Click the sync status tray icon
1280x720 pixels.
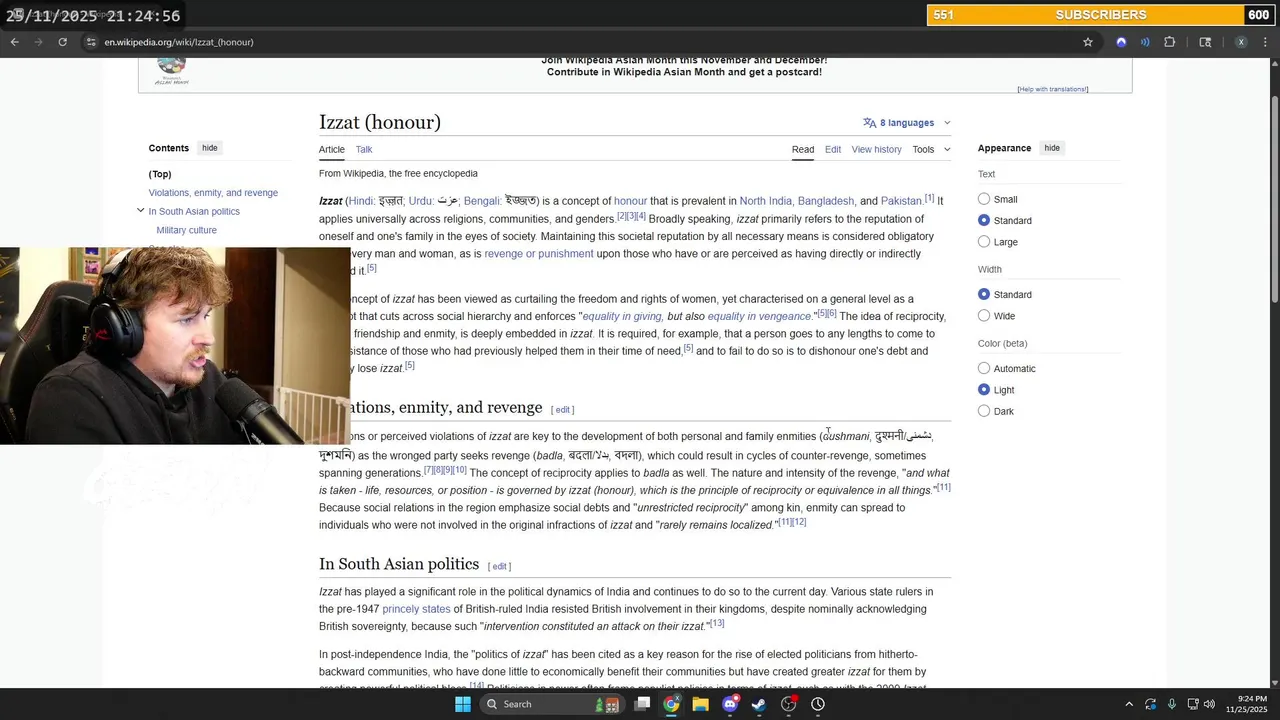pyautogui.click(x=1151, y=704)
